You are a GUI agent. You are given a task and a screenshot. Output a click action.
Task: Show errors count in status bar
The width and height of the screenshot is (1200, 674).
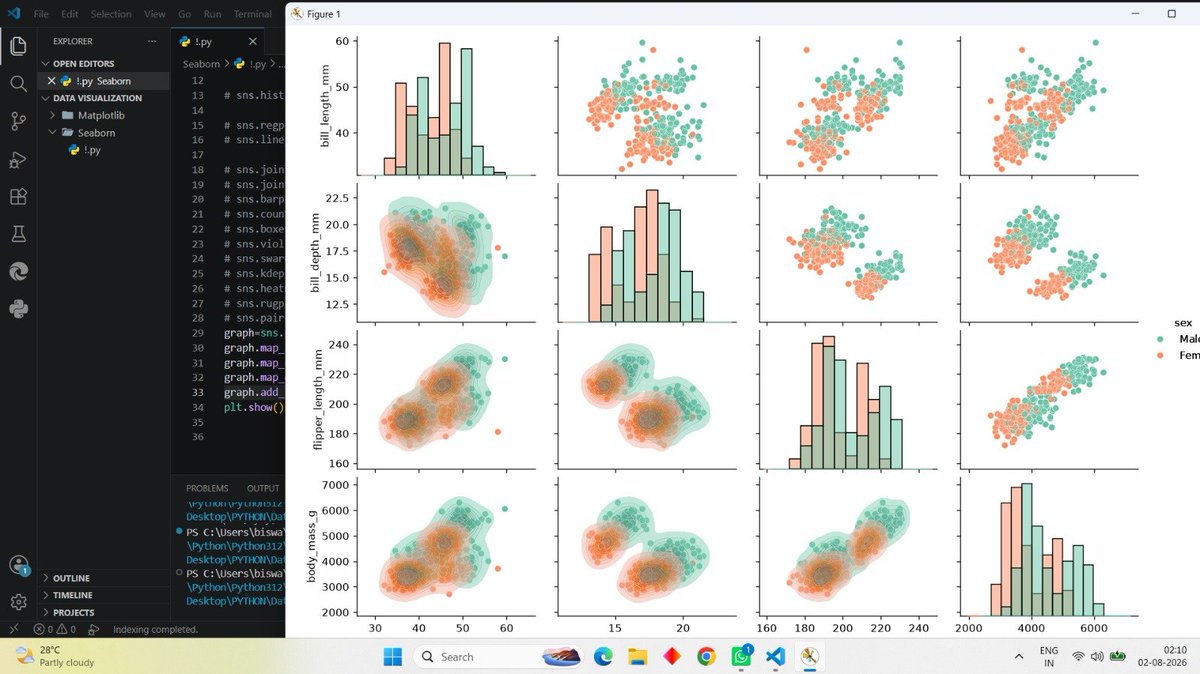pyautogui.click(x=42, y=629)
